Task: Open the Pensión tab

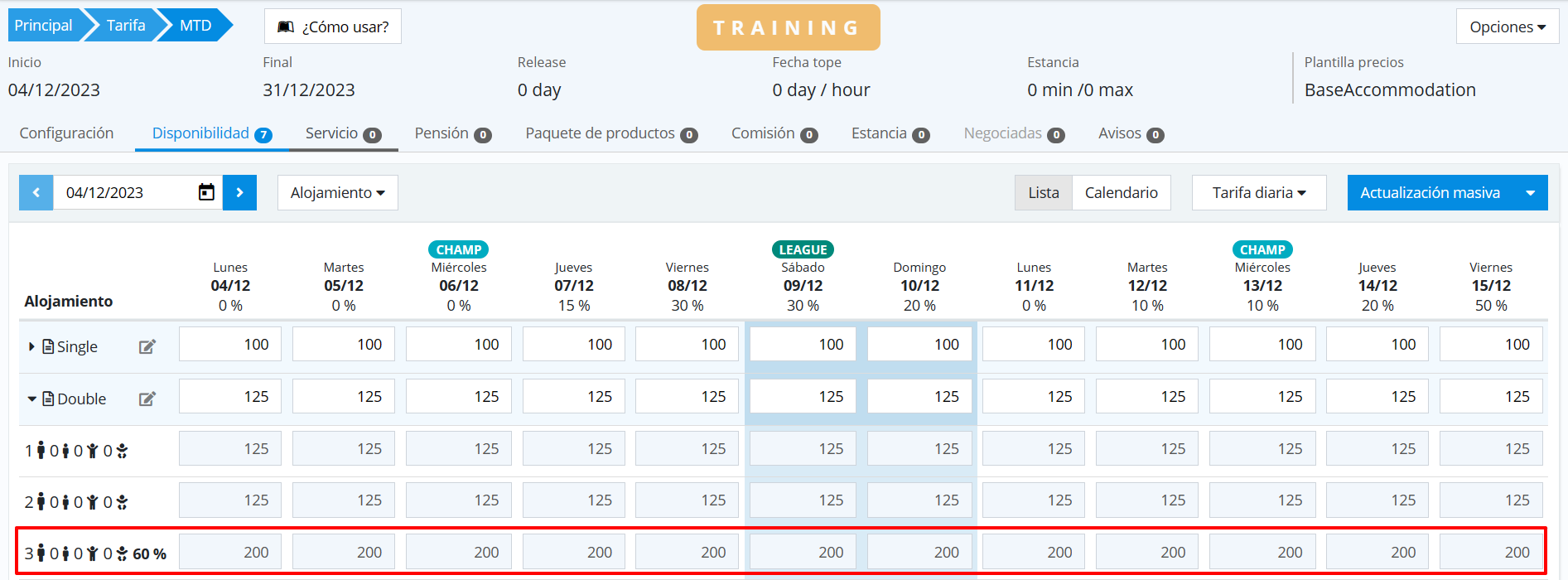Action: point(452,133)
